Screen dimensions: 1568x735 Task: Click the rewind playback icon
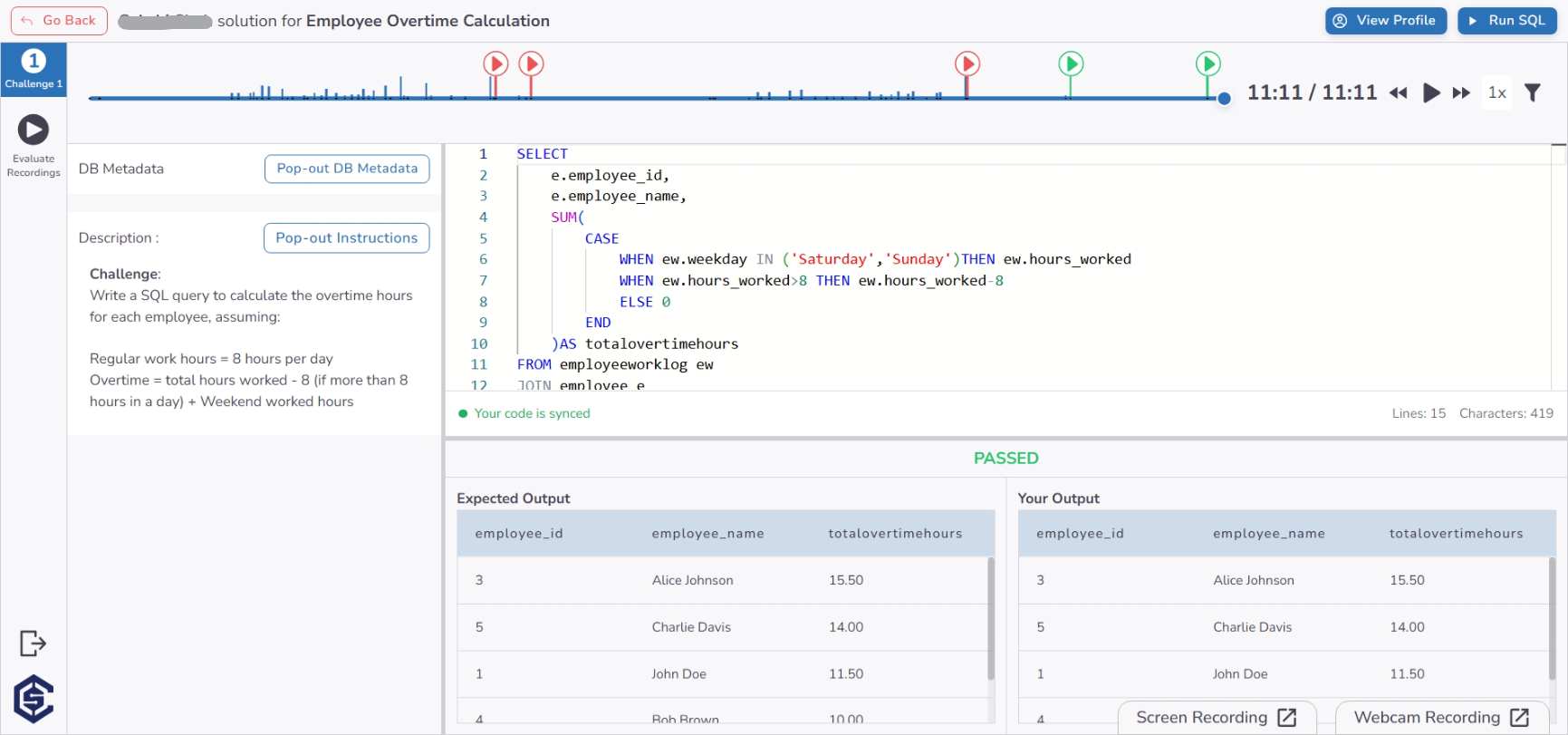tap(1399, 92)
